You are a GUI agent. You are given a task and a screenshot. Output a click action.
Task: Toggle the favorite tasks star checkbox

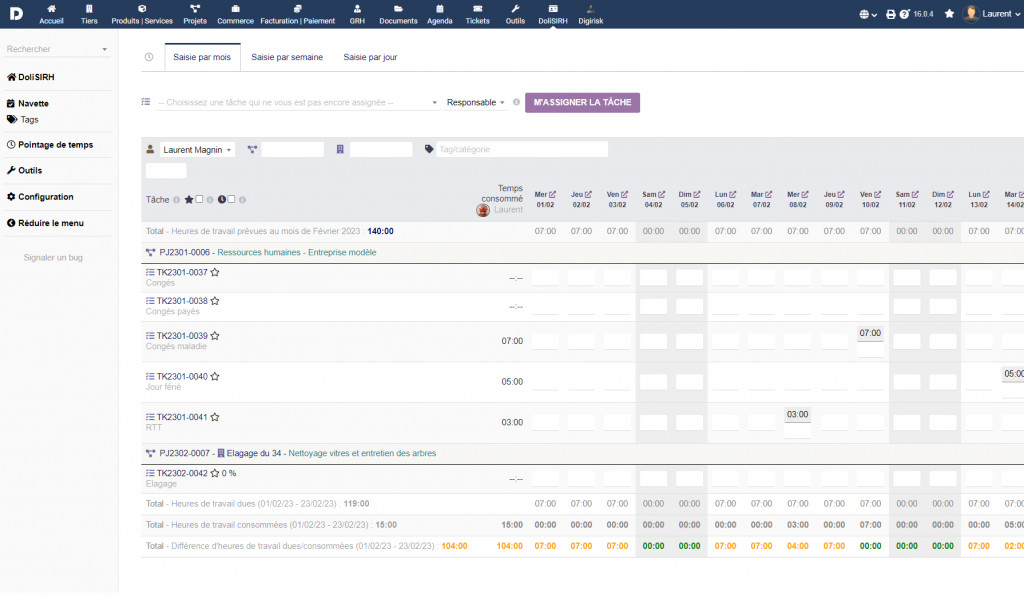200,199
